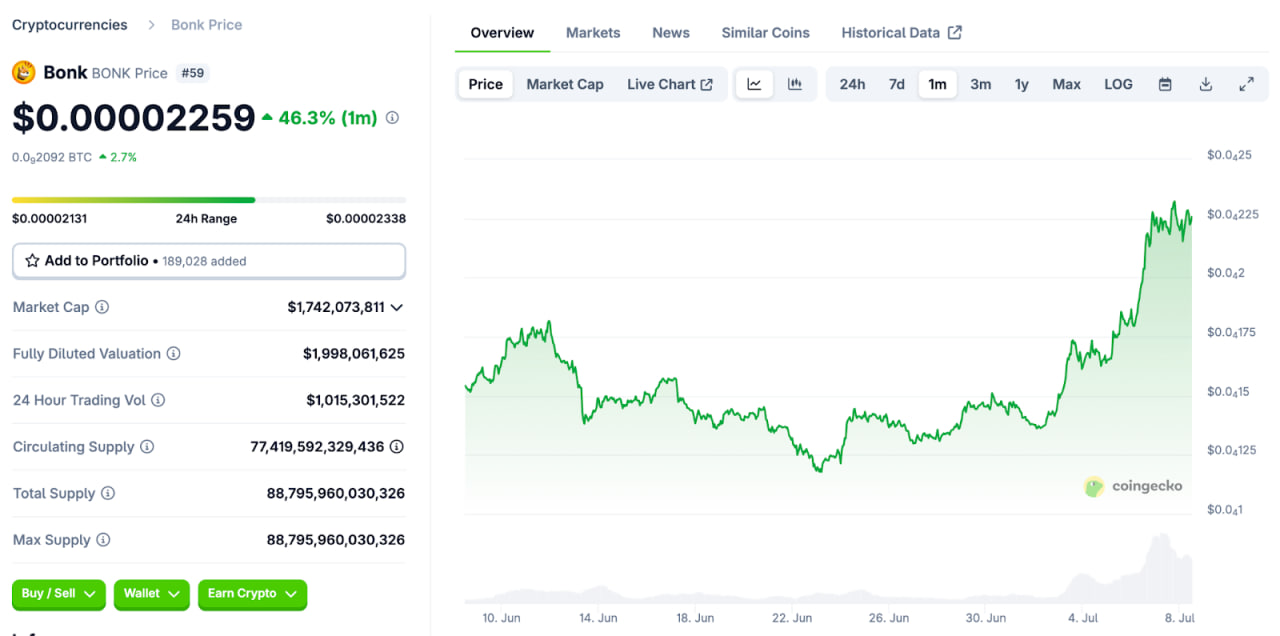This screenshot has width=1280, height=636.
Task: Click info icon next to Market Cap
Action: (102, 308)
